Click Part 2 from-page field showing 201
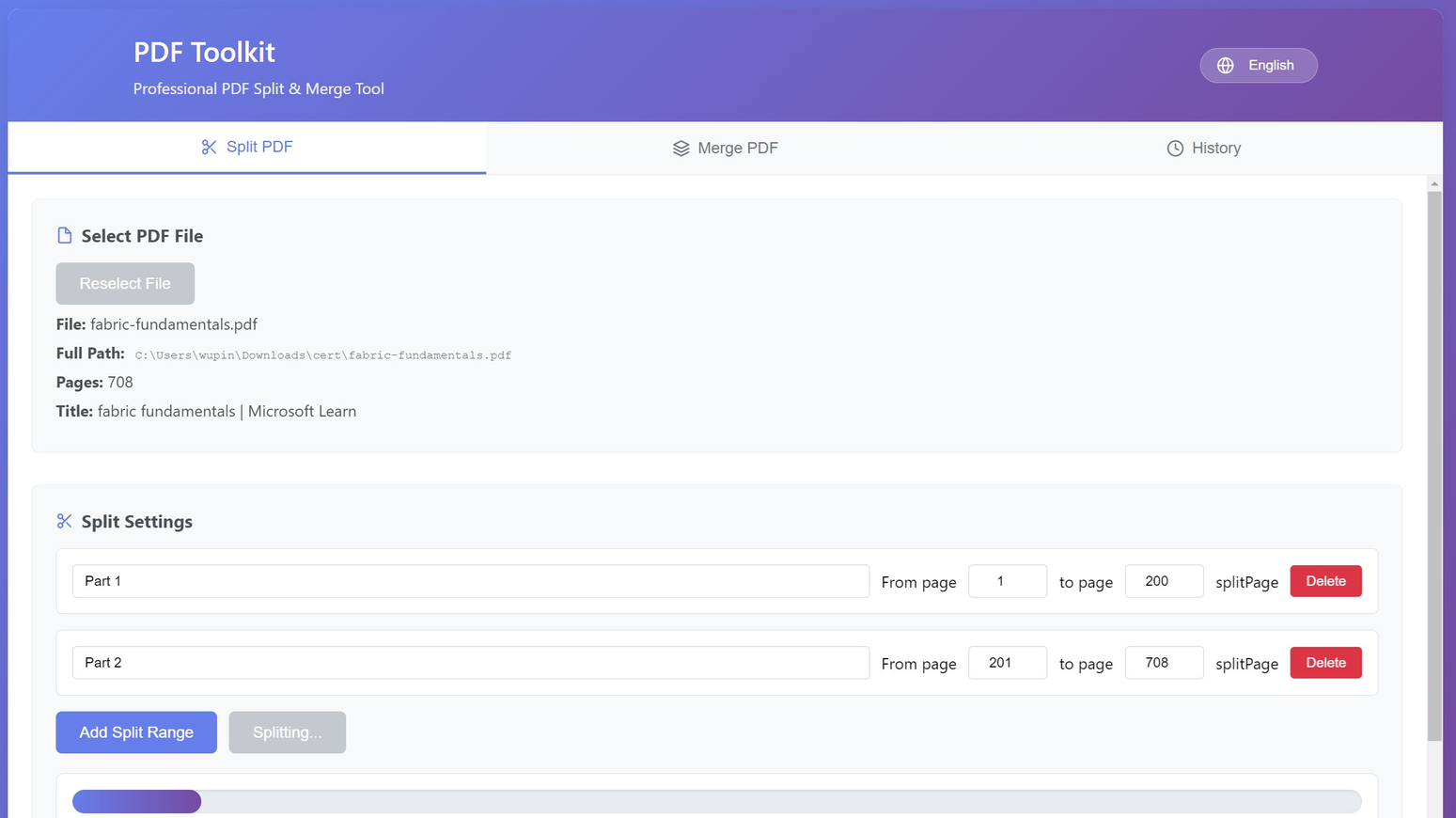This screenshot has height=818, width=1456. tap(1008, 663)
